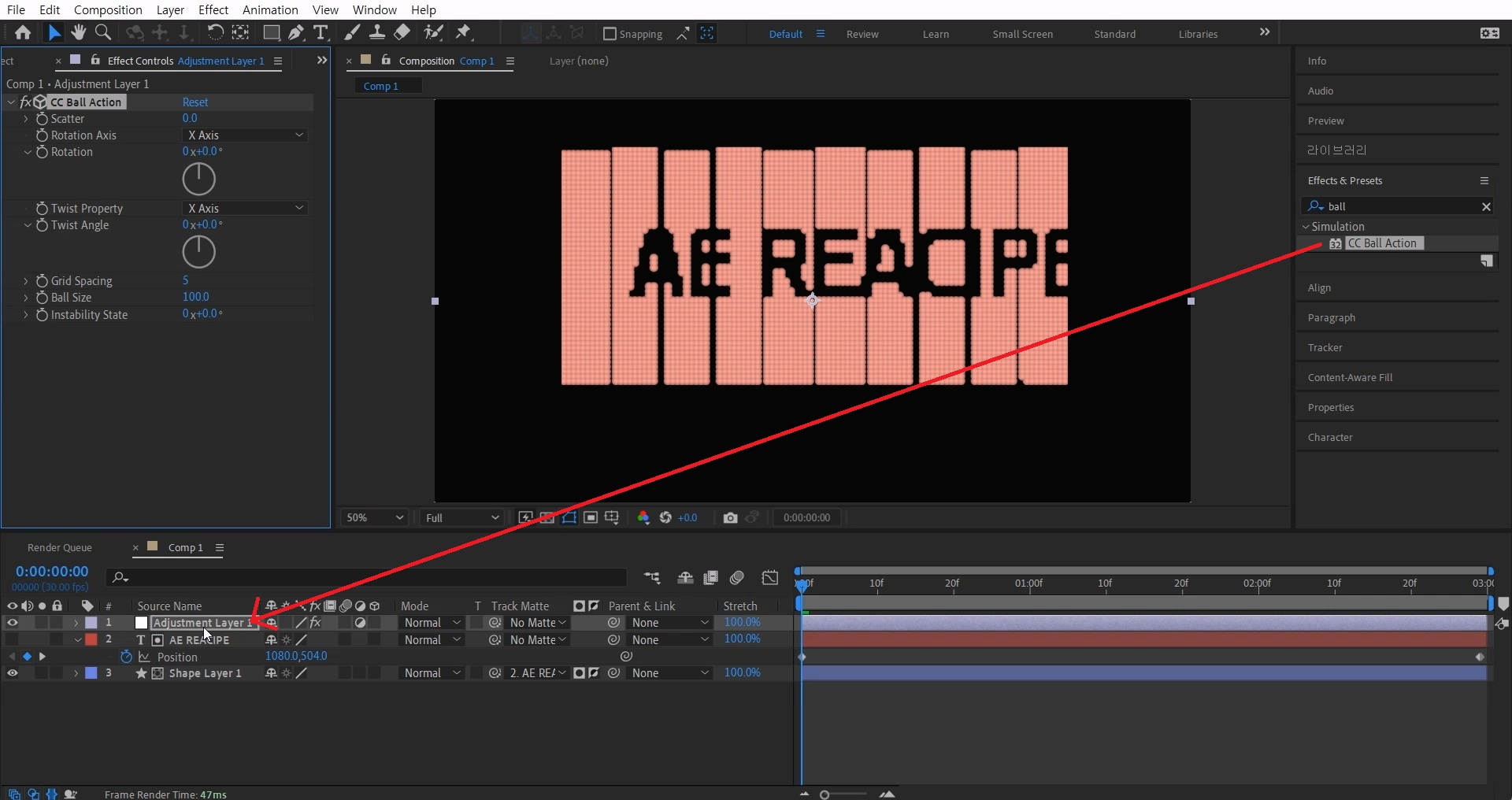Image resolution: width=1512 pixels, height=800 pixels.
Task: Enable Motion Blur switch in timeline
Action: pyautogui.click(x=737, y=578)
